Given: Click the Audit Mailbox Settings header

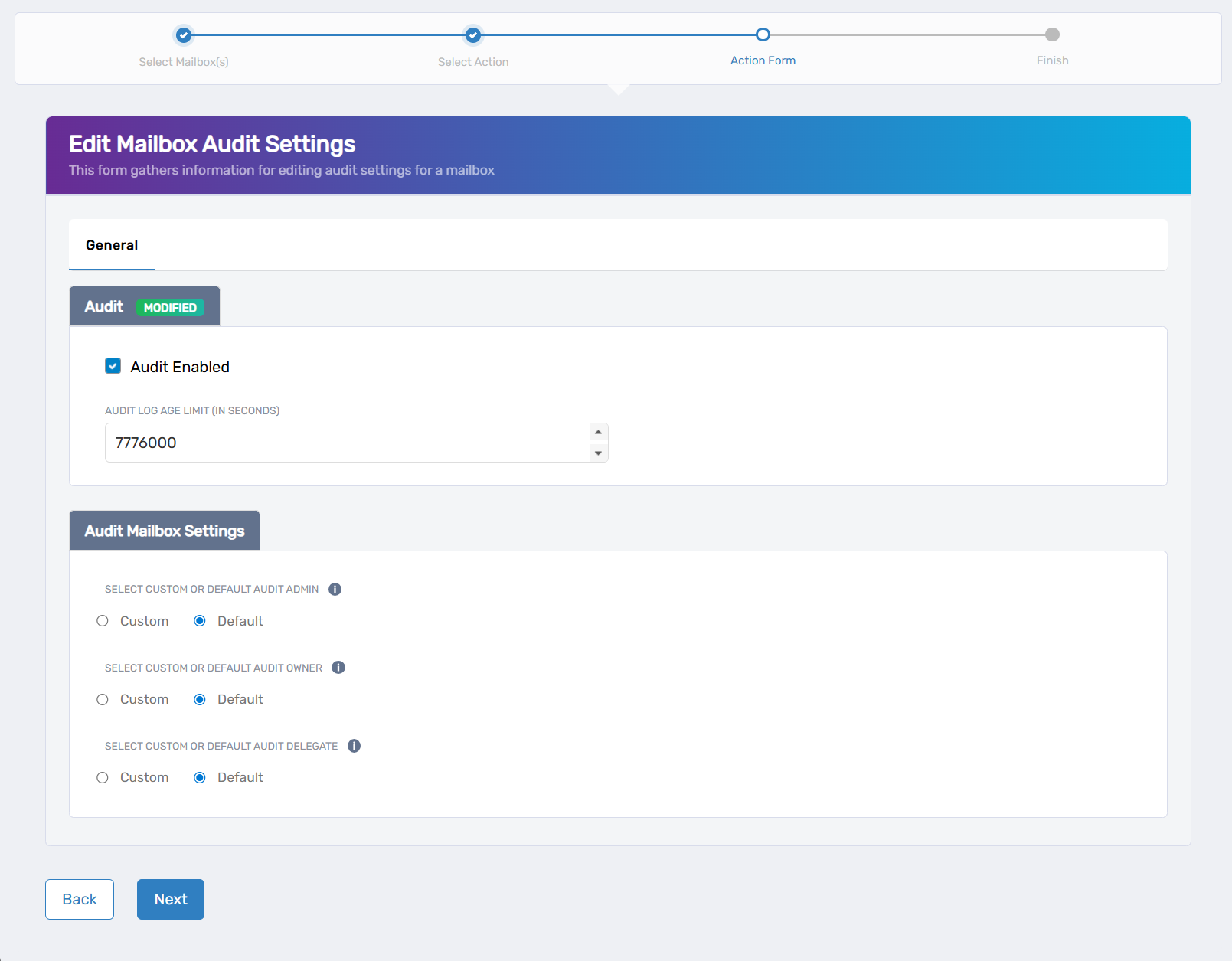Looking at the screenshot, I should point(164,530).
